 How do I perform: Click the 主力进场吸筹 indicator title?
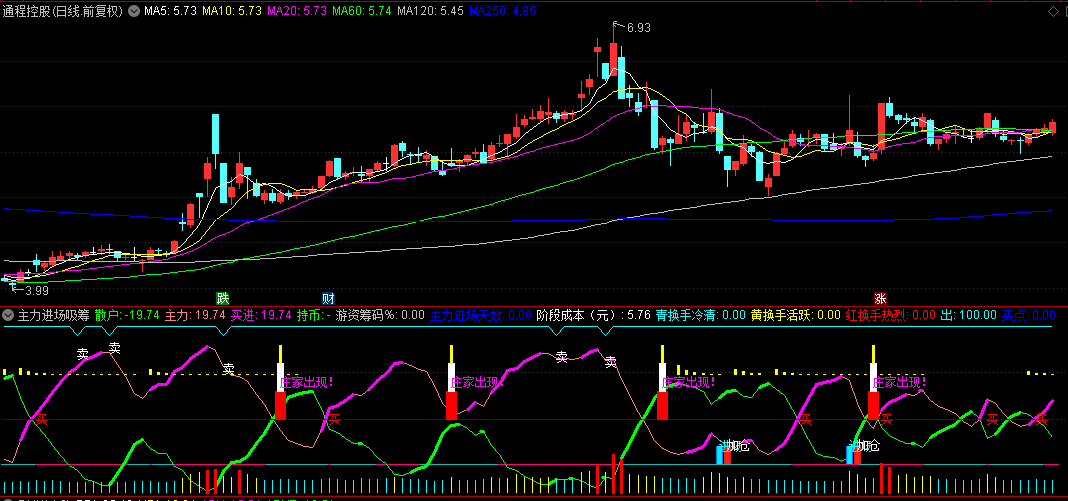point(53,315)
